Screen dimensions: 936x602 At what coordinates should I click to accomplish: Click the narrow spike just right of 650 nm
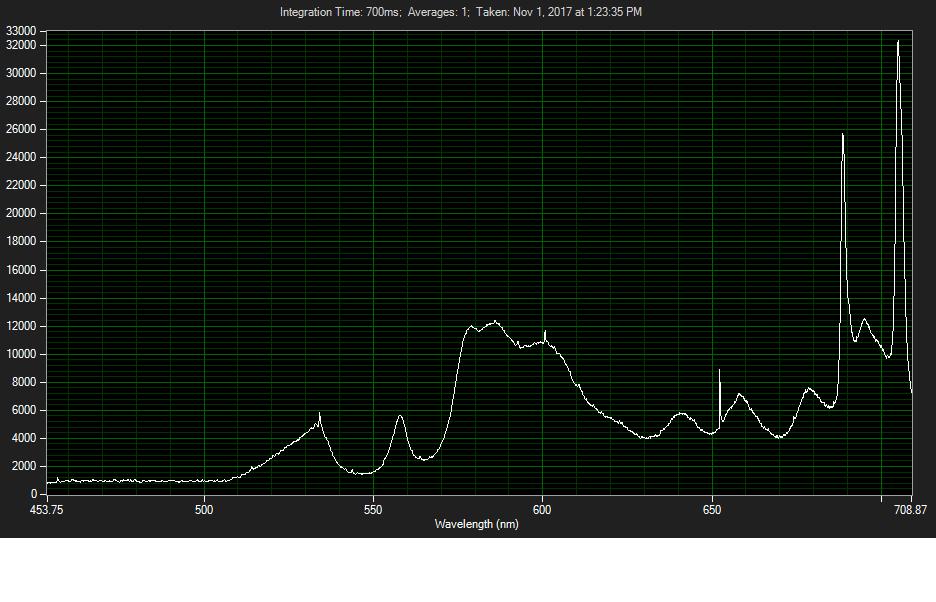coord(719,371)
